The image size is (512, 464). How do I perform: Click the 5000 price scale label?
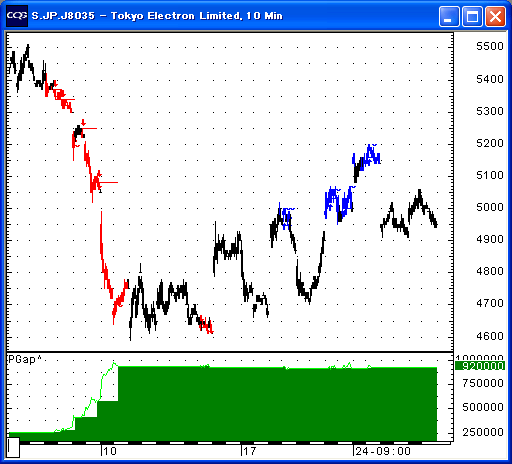[490, 207]
